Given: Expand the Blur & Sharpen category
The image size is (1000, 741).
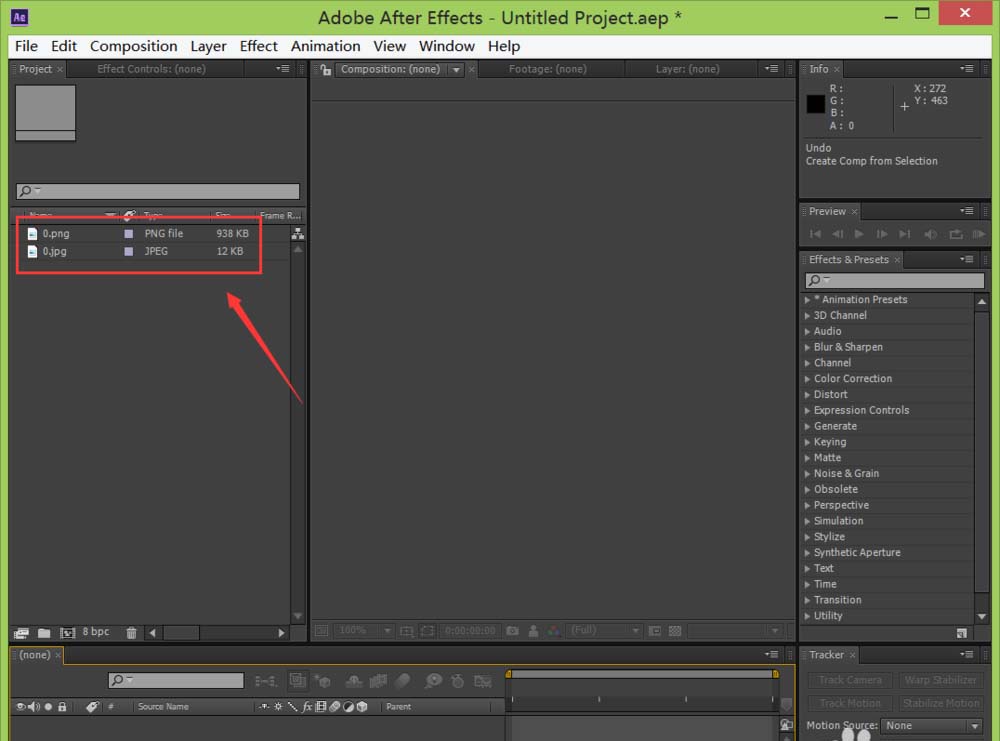Looking at the screenshot, I should point(807,348).
